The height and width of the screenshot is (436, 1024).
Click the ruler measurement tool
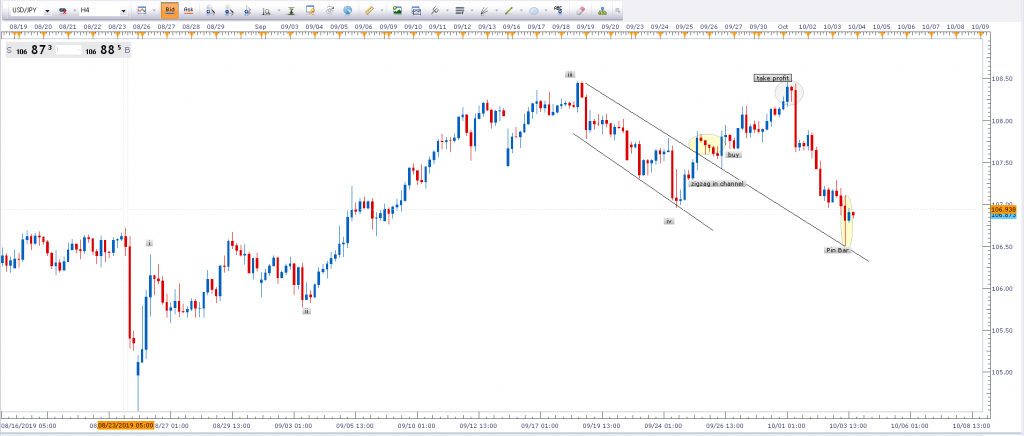369,9
